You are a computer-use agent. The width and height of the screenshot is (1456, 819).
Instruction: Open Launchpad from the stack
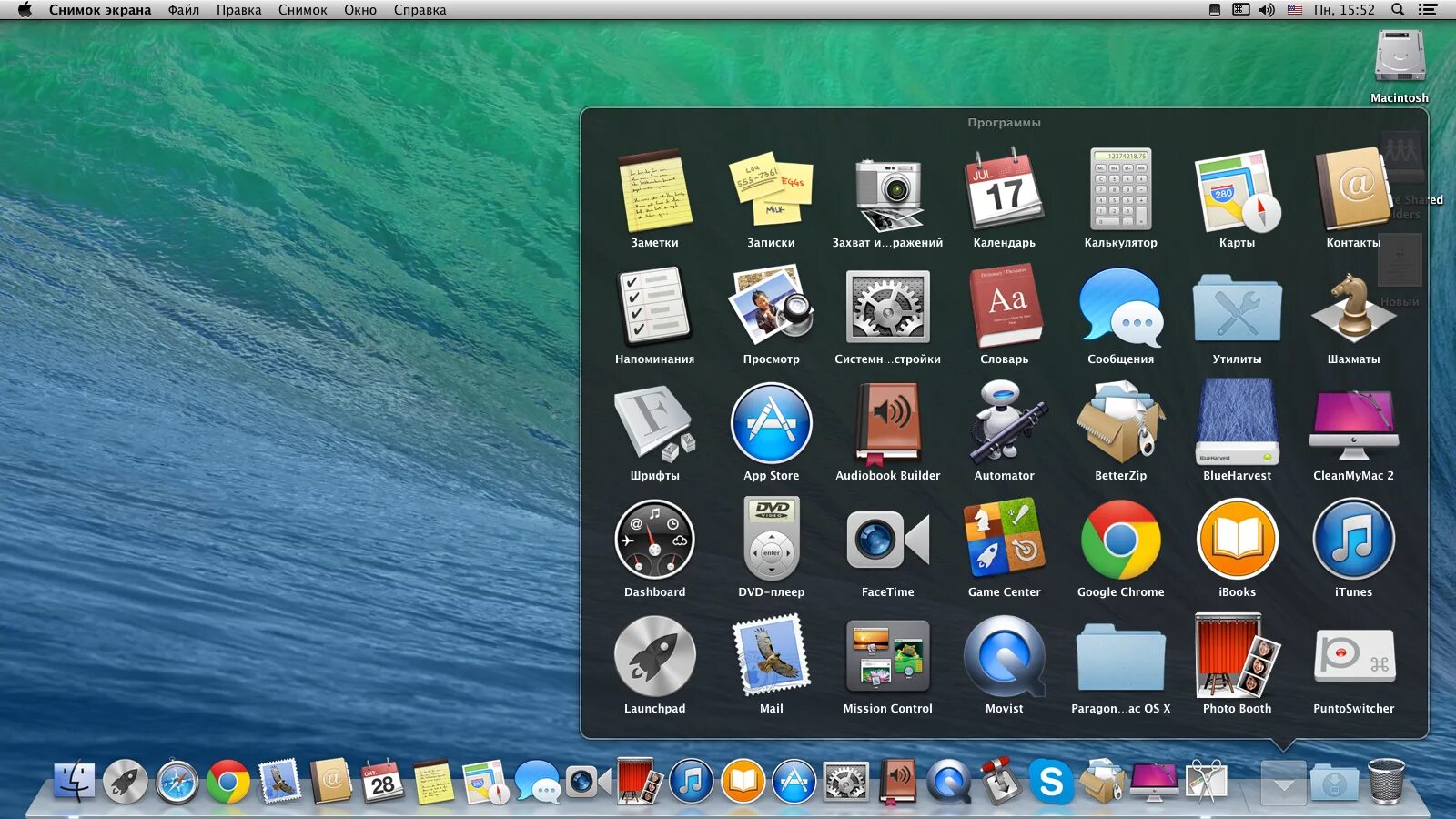click(654, 656)
